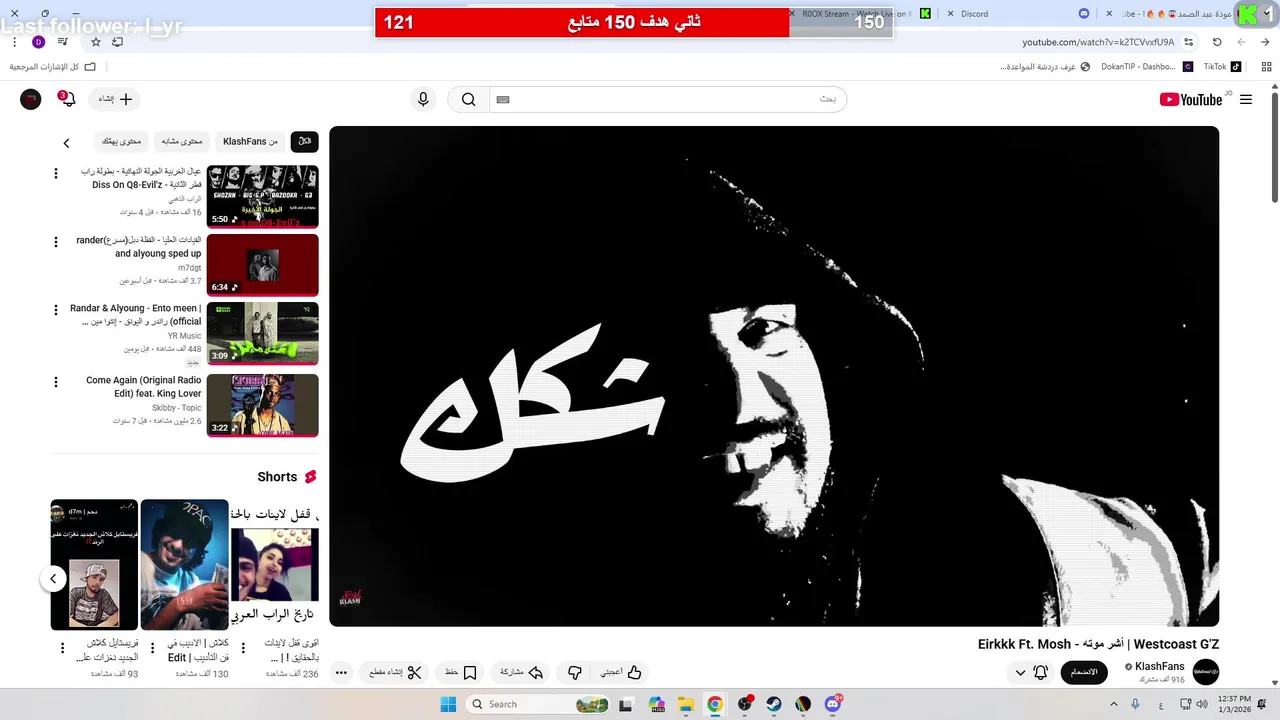
Task: Open the YouTube hamburger guide menu
Action: (1246, 99)
